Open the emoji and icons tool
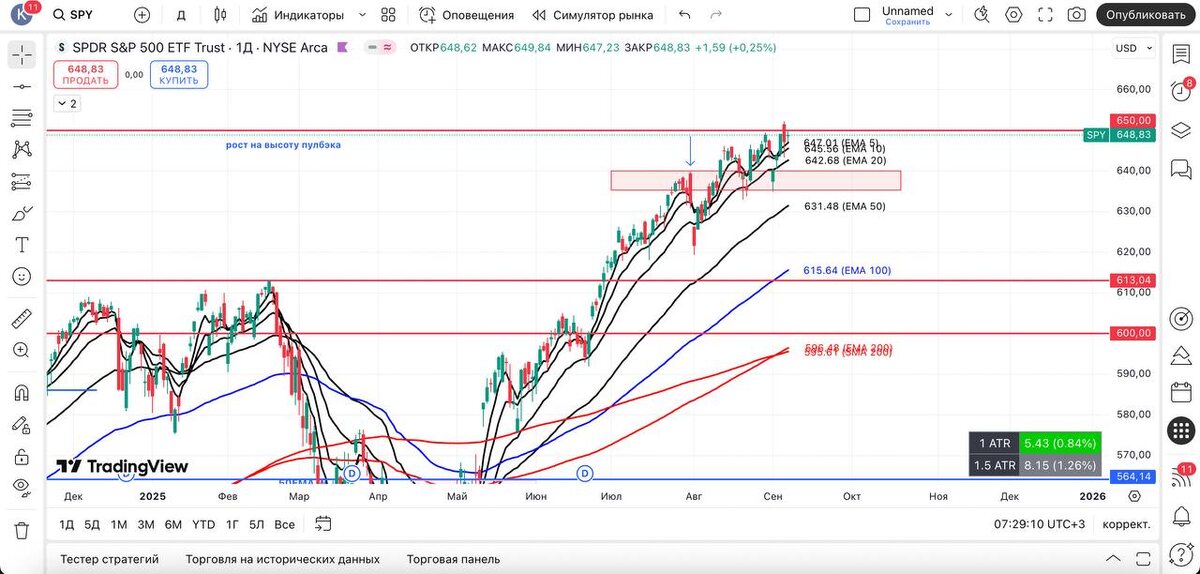The height and width of the screenshot is (574, 1200). click(x=22, y=277)
